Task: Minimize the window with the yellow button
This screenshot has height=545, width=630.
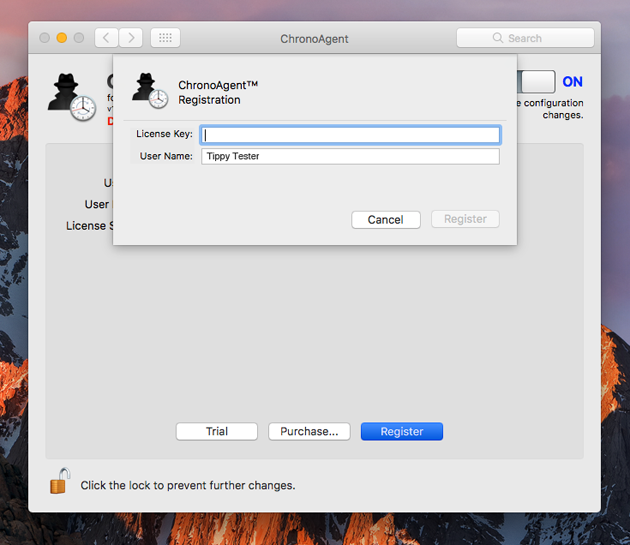Action: [x=61, y=38]
